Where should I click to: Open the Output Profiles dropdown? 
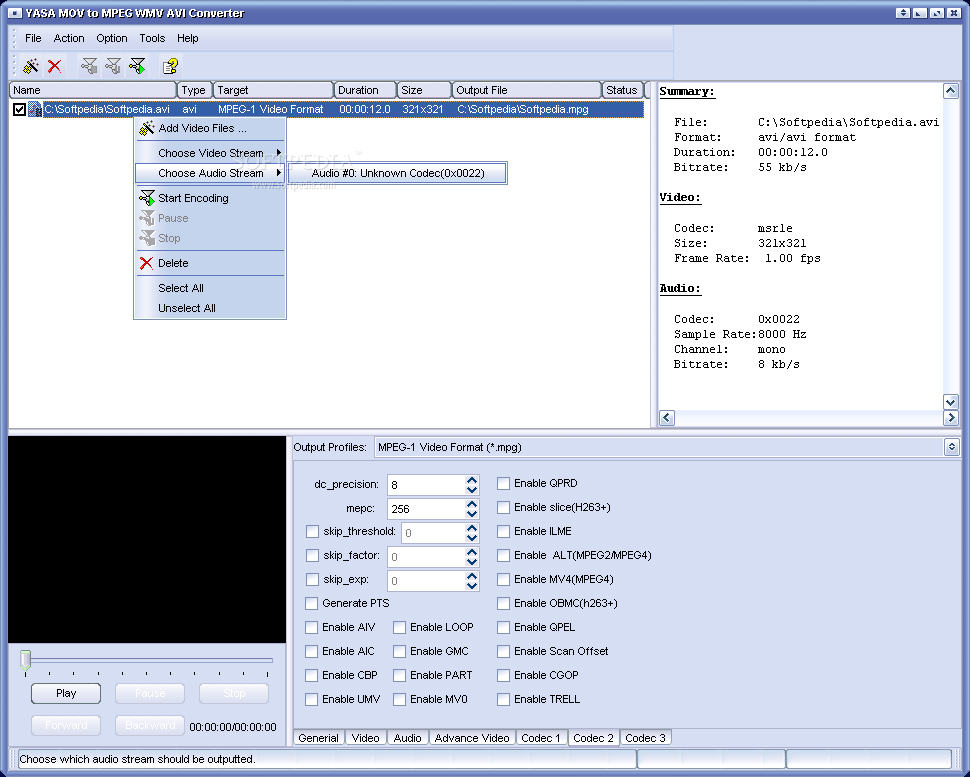(951, 447)
